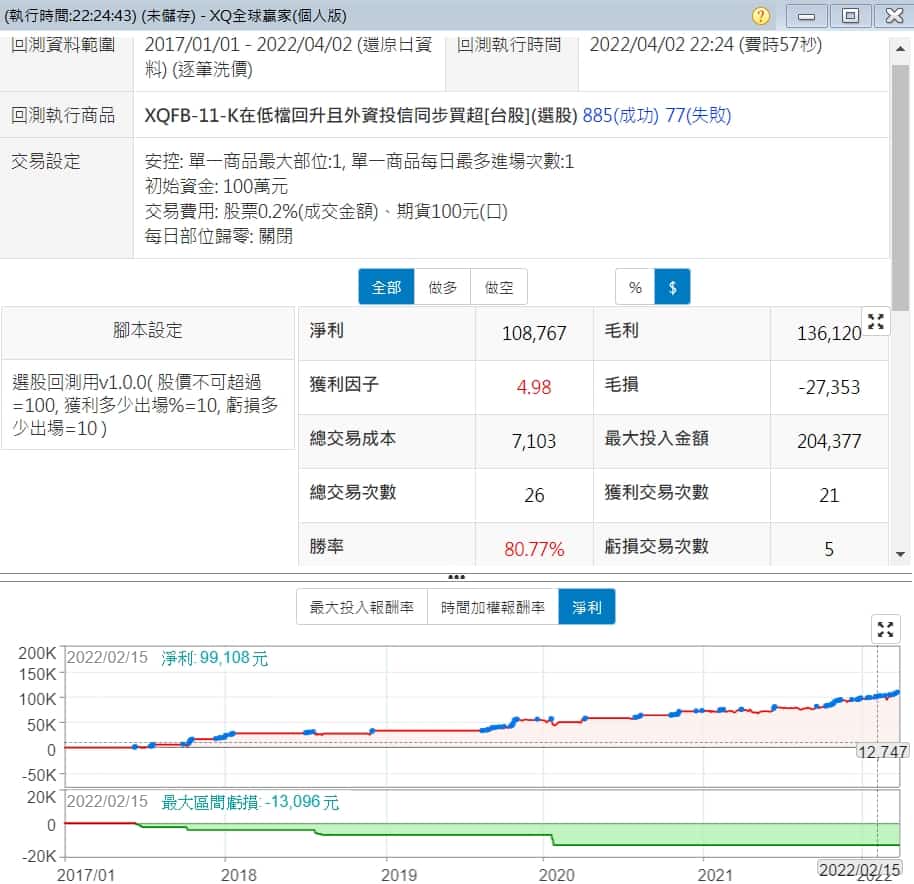Screen dimensions: 914x884
Task: Expand the net profit chart to fullscreen
Action: pyautogui.click(x=884, y=629)
